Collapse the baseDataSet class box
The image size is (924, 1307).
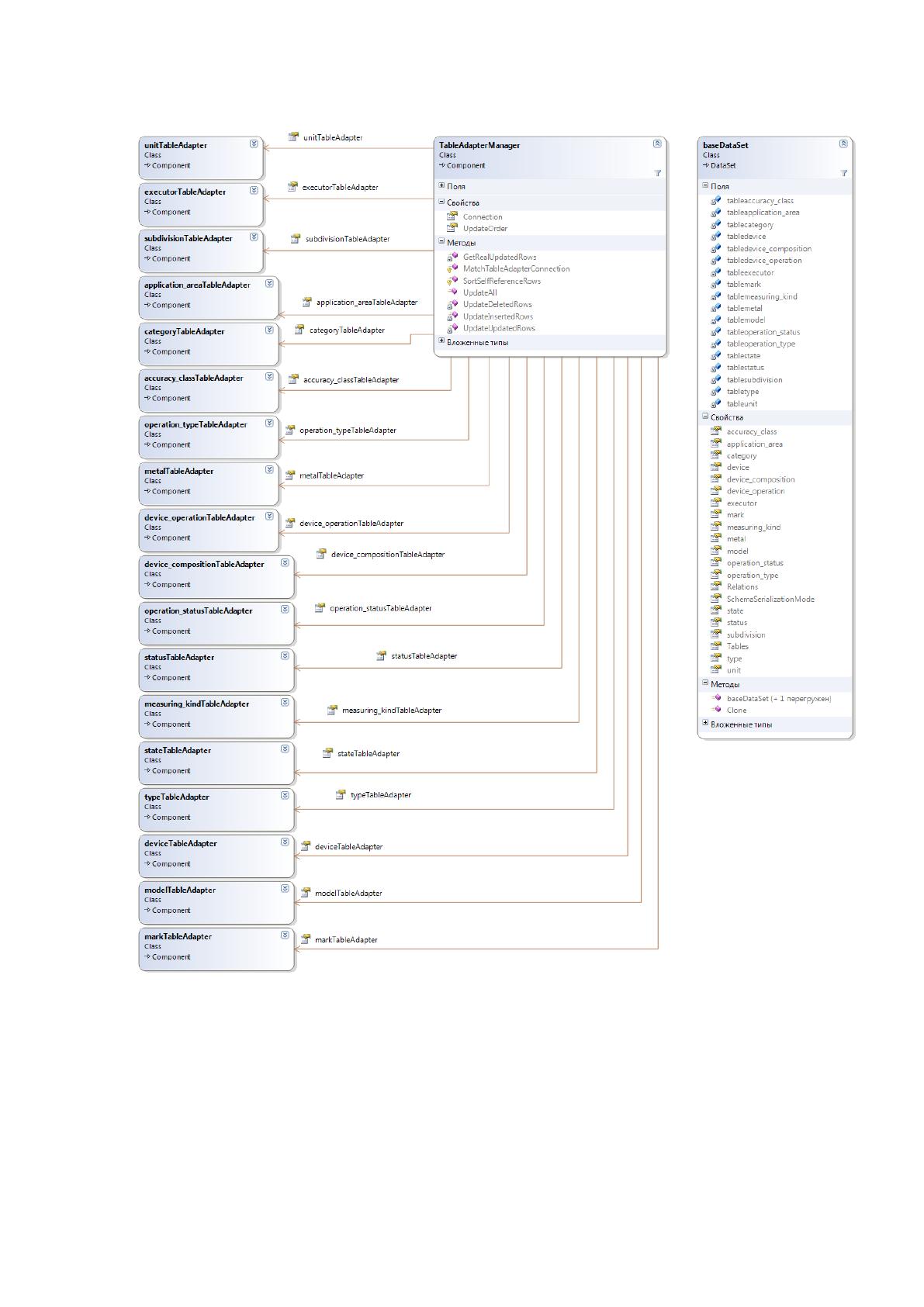[x=844, y=143]
